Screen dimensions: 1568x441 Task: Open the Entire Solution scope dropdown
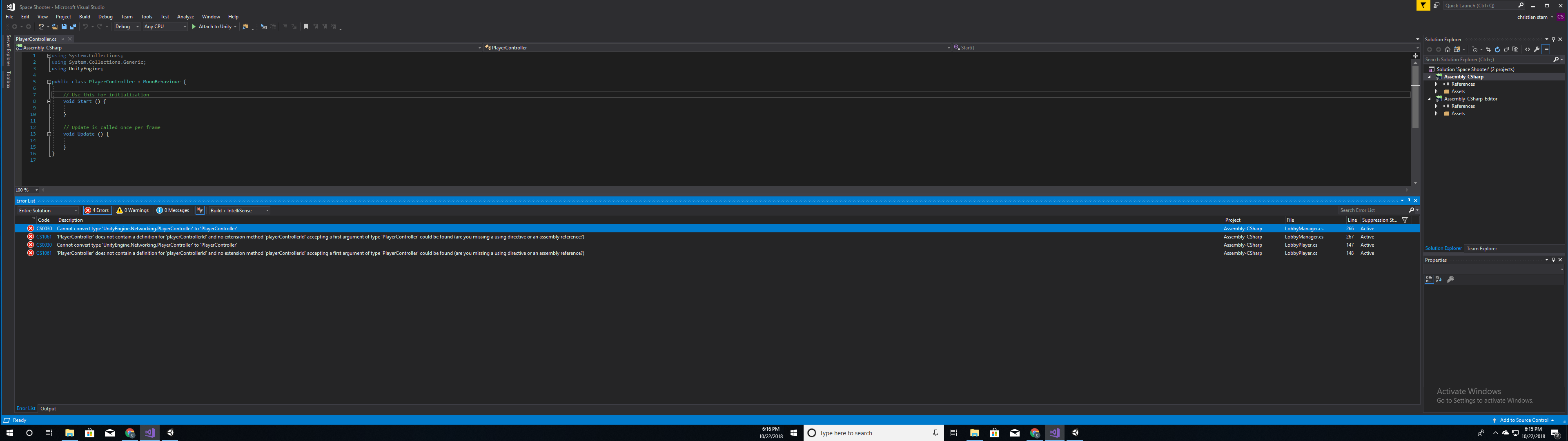click(47, 210)
